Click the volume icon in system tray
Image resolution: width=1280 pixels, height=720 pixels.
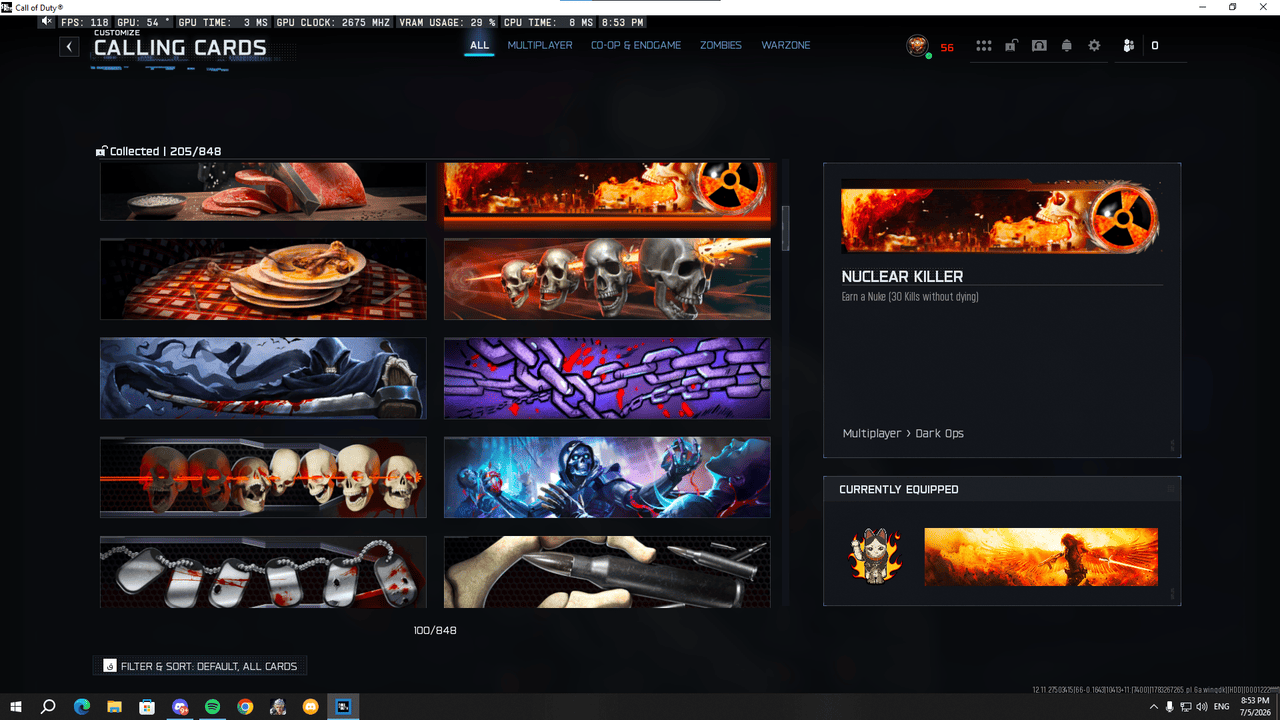1201,707
